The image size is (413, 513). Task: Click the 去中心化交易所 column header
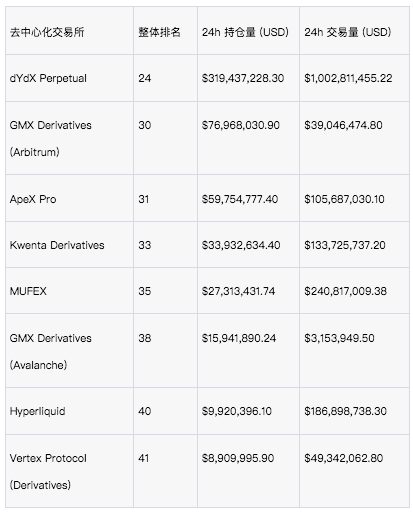click(x=47, y=32)
